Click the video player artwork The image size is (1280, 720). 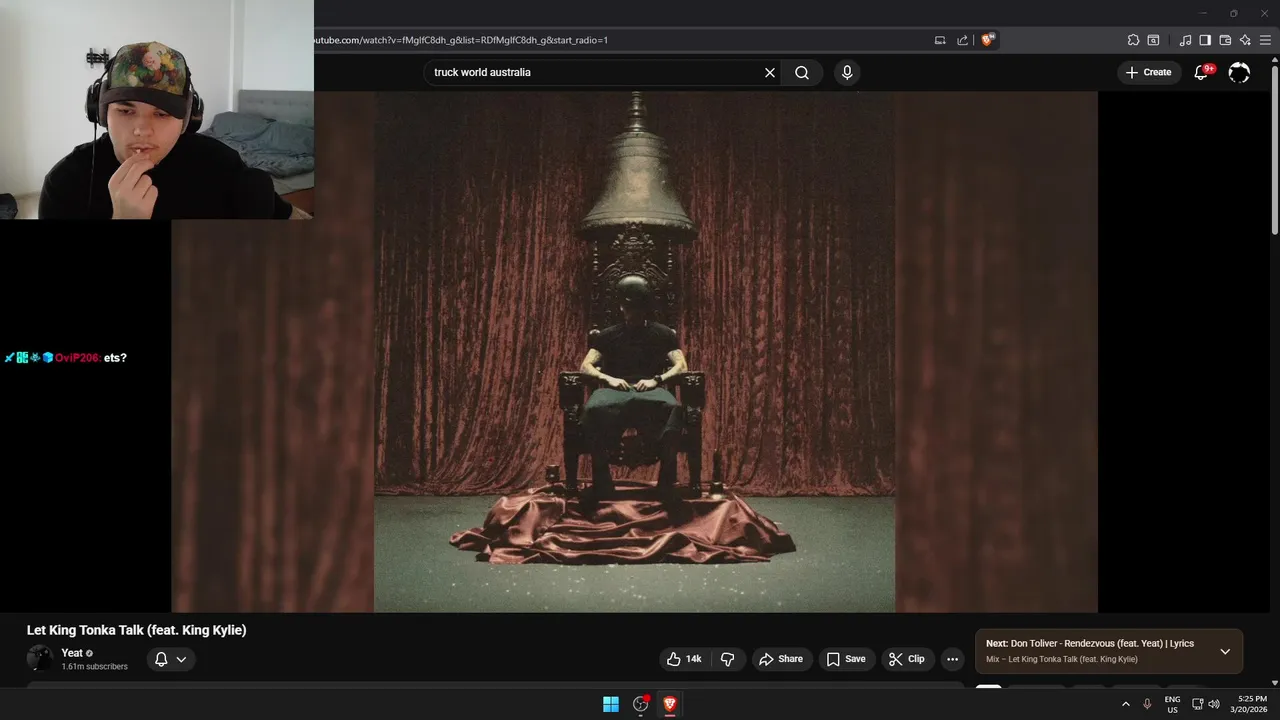point(634,352)
